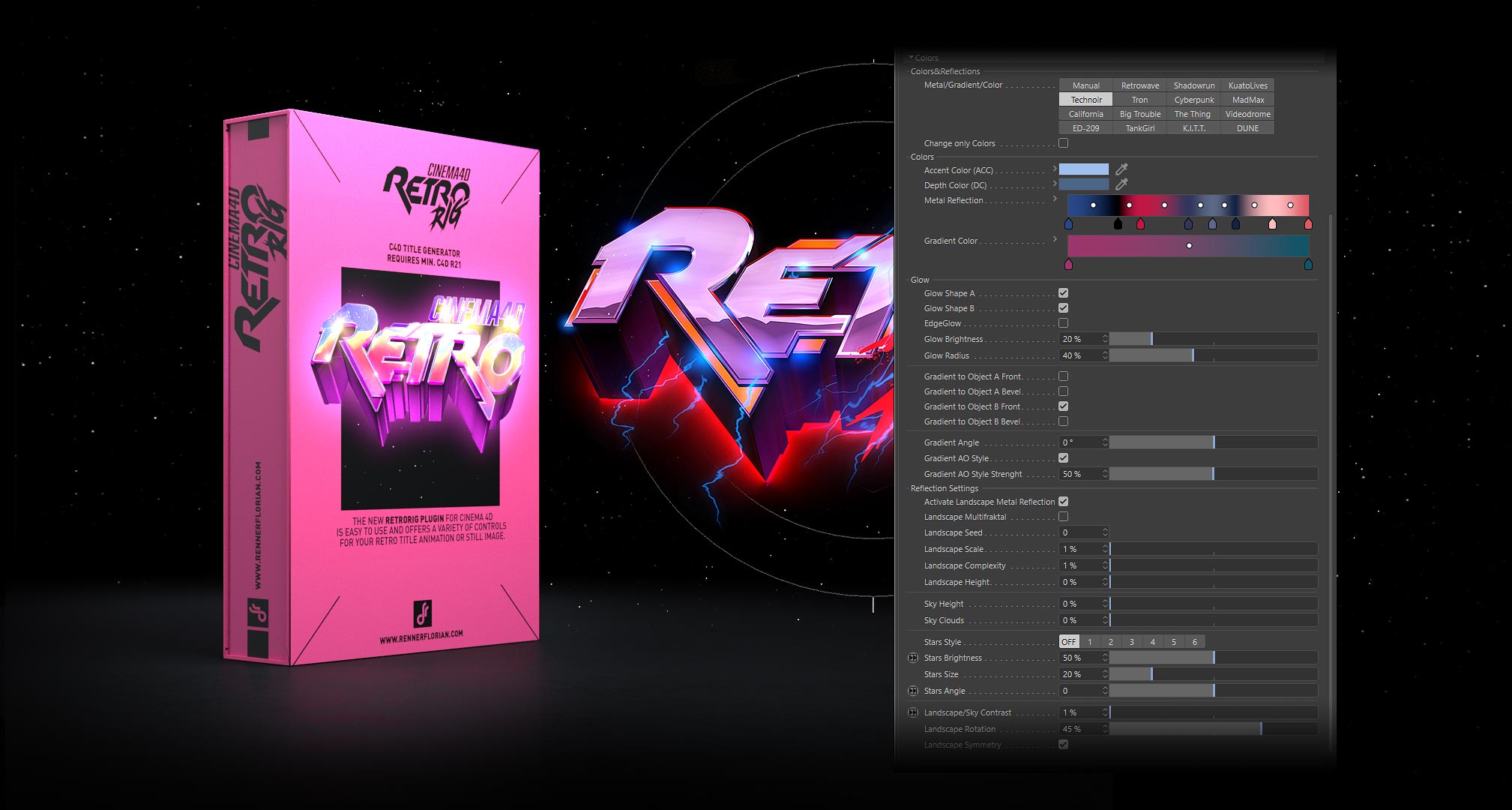Click the Stars Size value field
Viewport: 1512px width, 810px height.
(1079, 673)
